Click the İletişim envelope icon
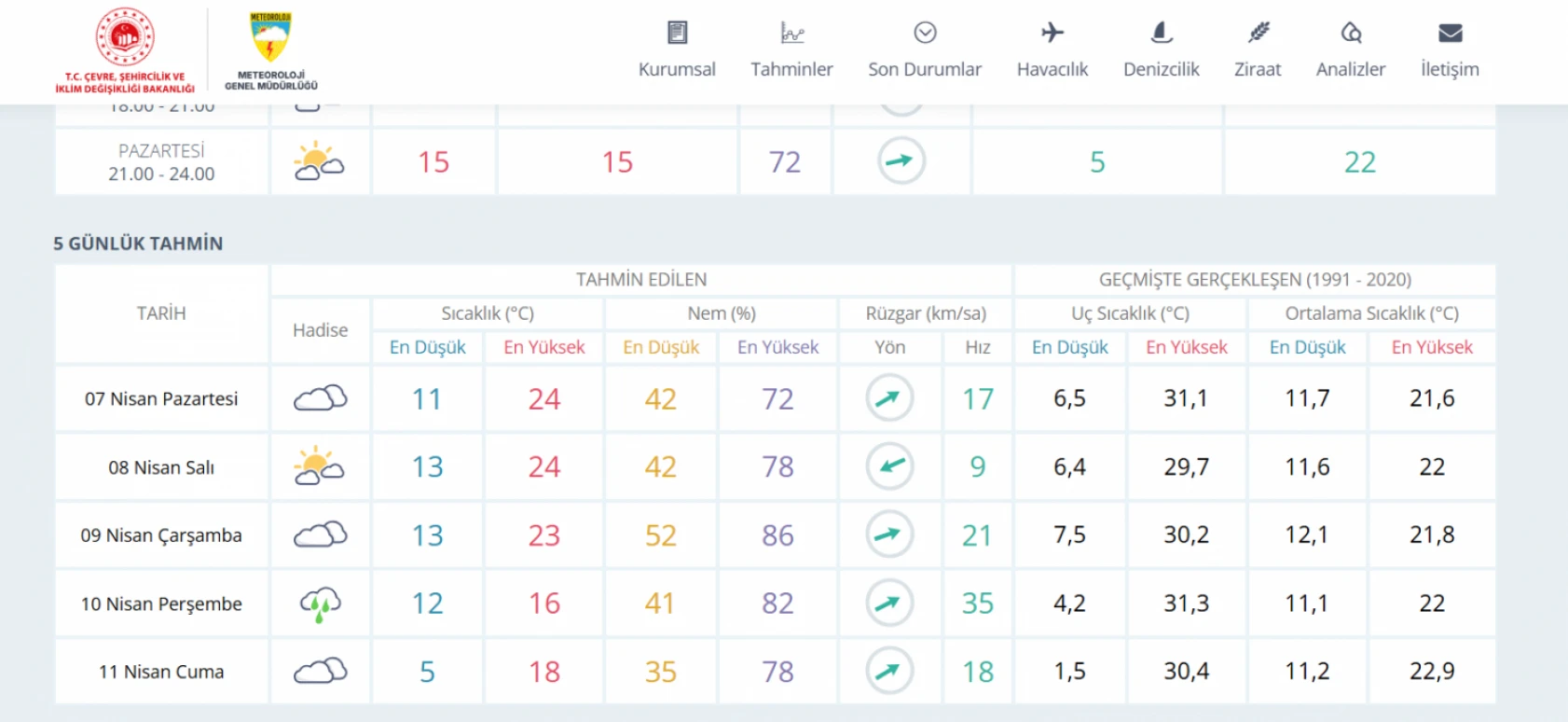The height and width of the screenshot is (722, 1568). (1450, 34)
